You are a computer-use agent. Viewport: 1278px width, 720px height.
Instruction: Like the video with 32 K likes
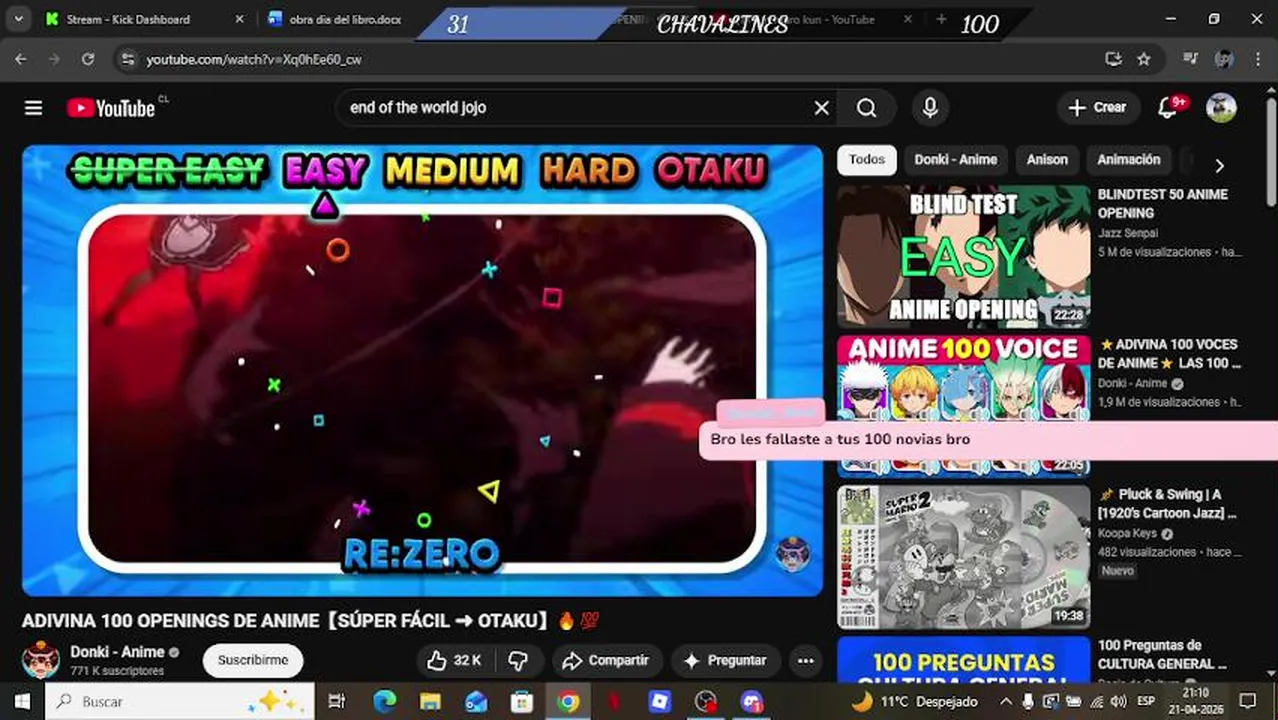pos(454,660)
